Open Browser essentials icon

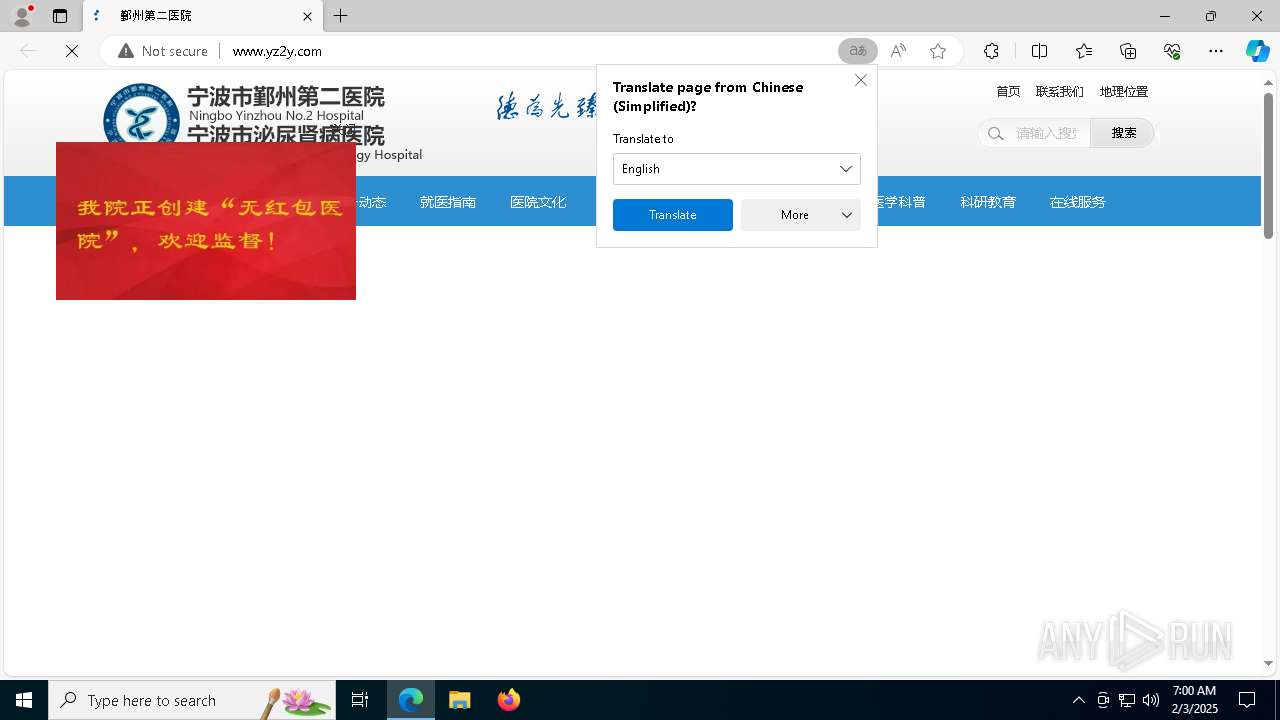click(x=1172, y=51)
